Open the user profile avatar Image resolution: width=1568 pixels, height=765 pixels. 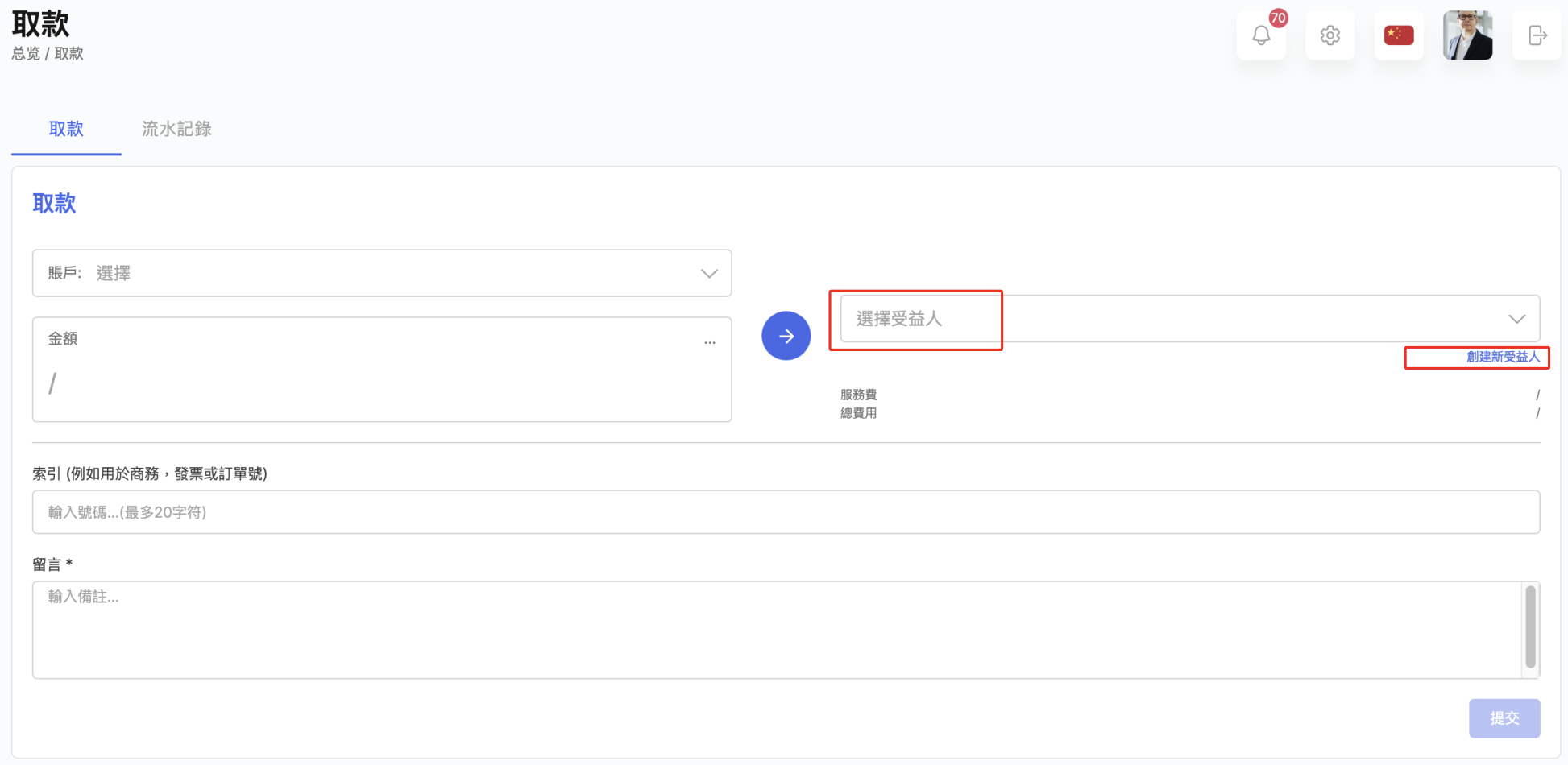(1468, 35)
